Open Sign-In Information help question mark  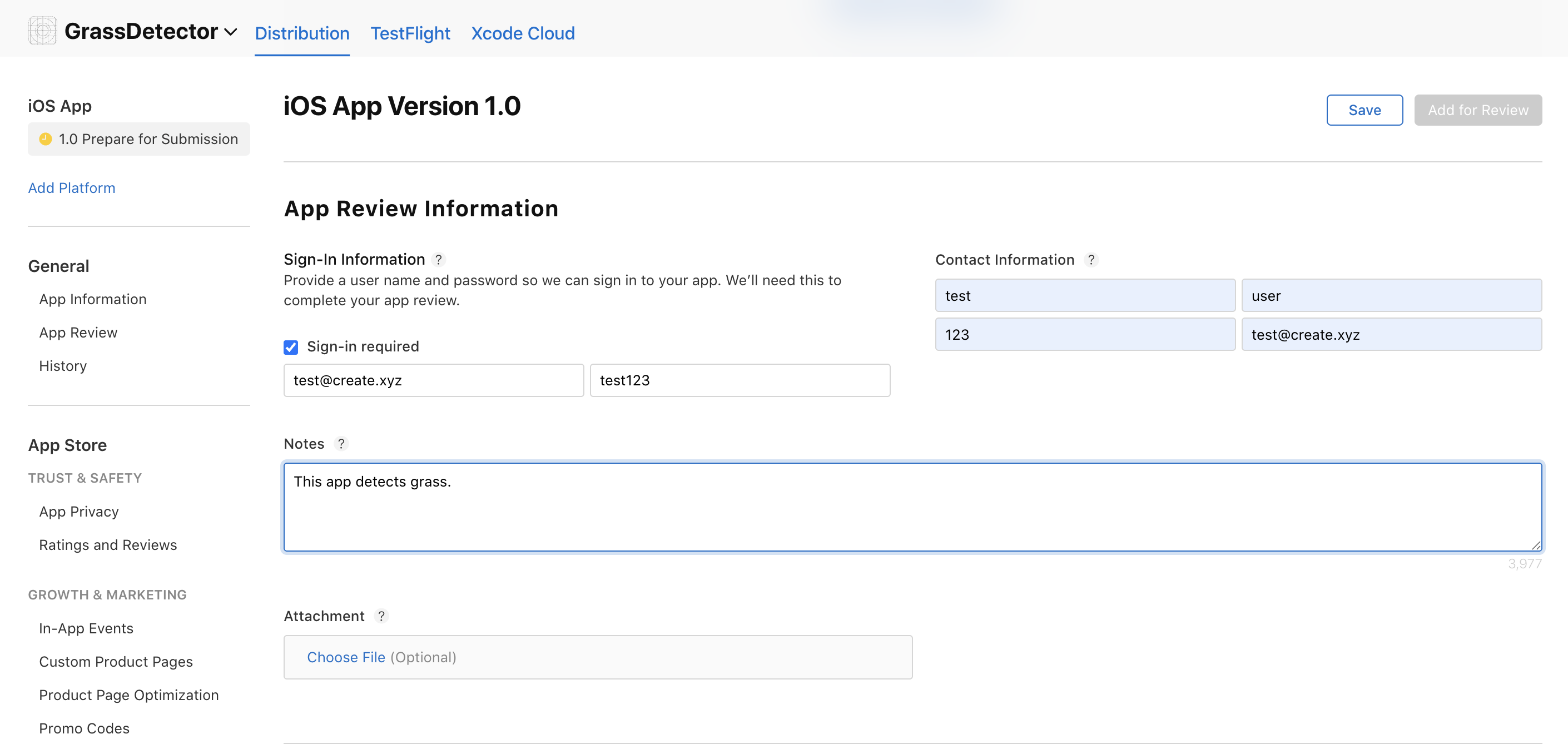coord(438,259)
